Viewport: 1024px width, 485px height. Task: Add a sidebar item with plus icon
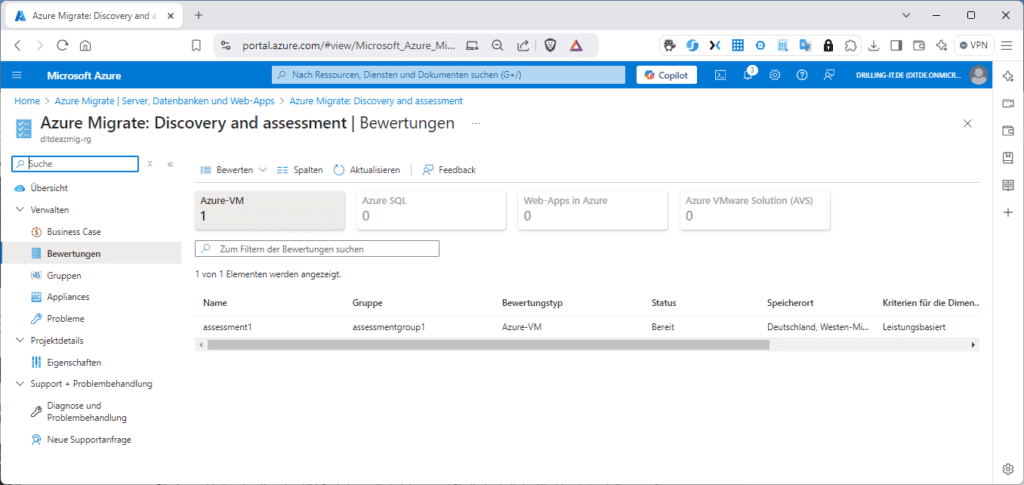1008,213
